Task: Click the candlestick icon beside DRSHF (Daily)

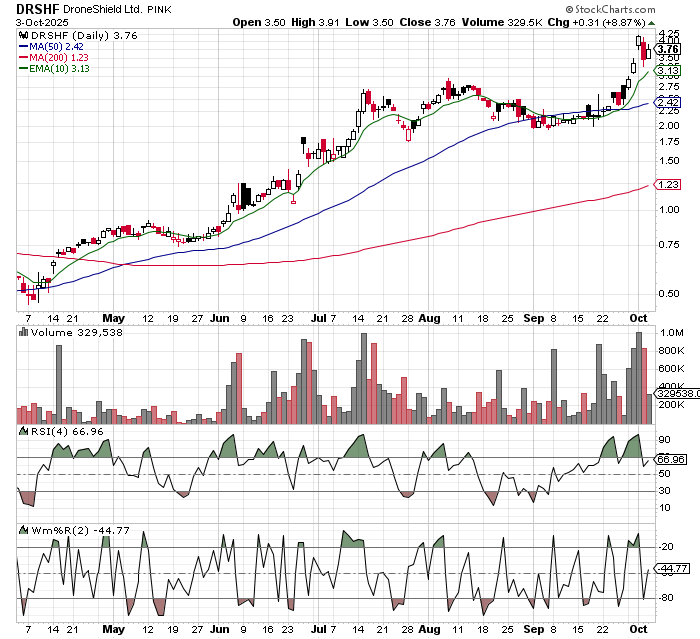Action: tap(24, 35)
